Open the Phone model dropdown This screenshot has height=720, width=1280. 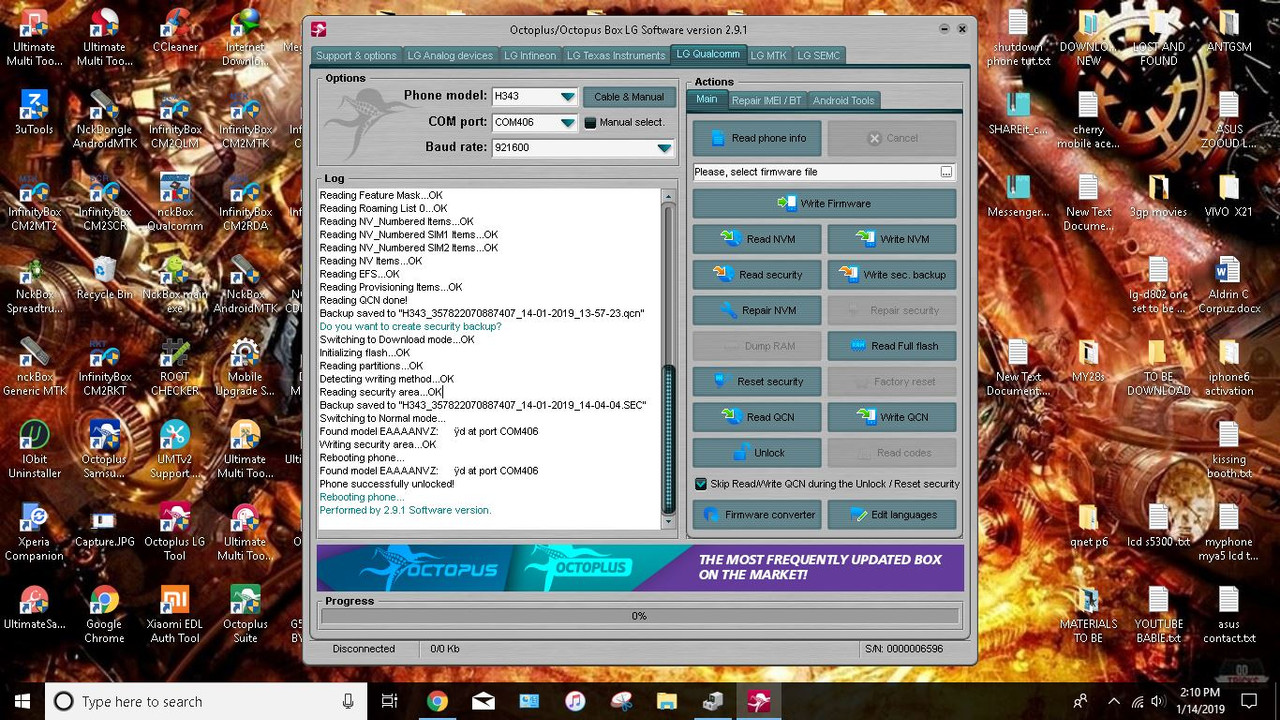pyautogui.click(x=567, y=97)
